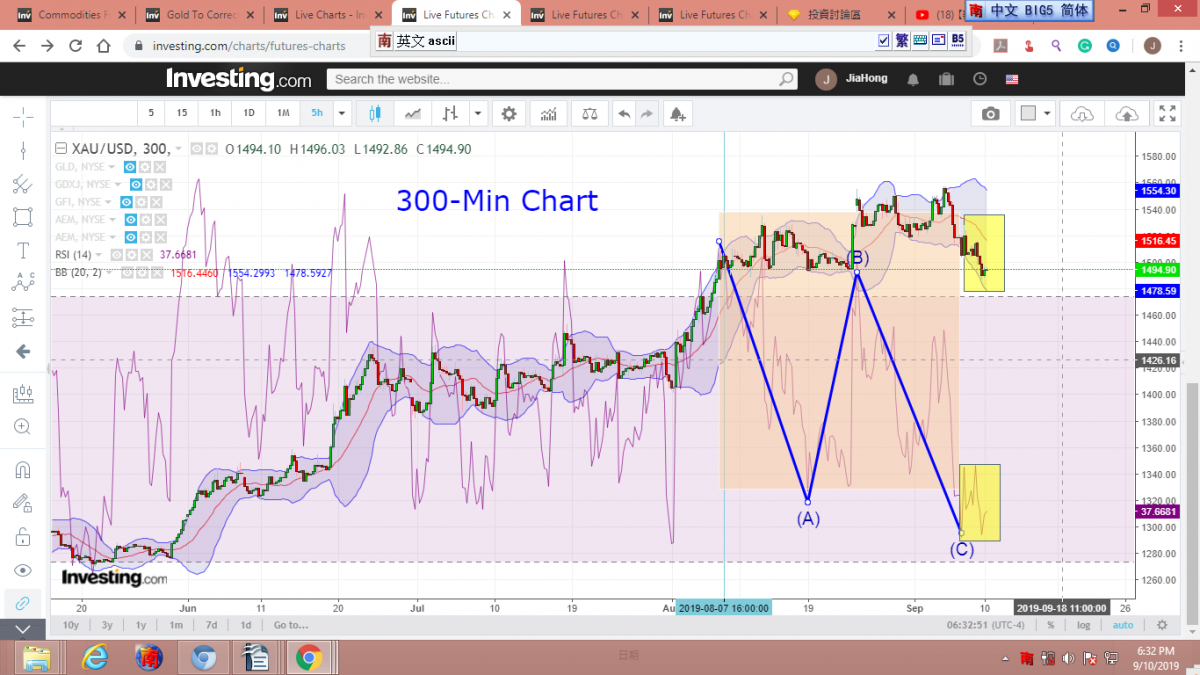The height and width of the screenshot is (675, 1200).
Task: Toggle lock all drawing tools
Action: (x=23, y=537)
